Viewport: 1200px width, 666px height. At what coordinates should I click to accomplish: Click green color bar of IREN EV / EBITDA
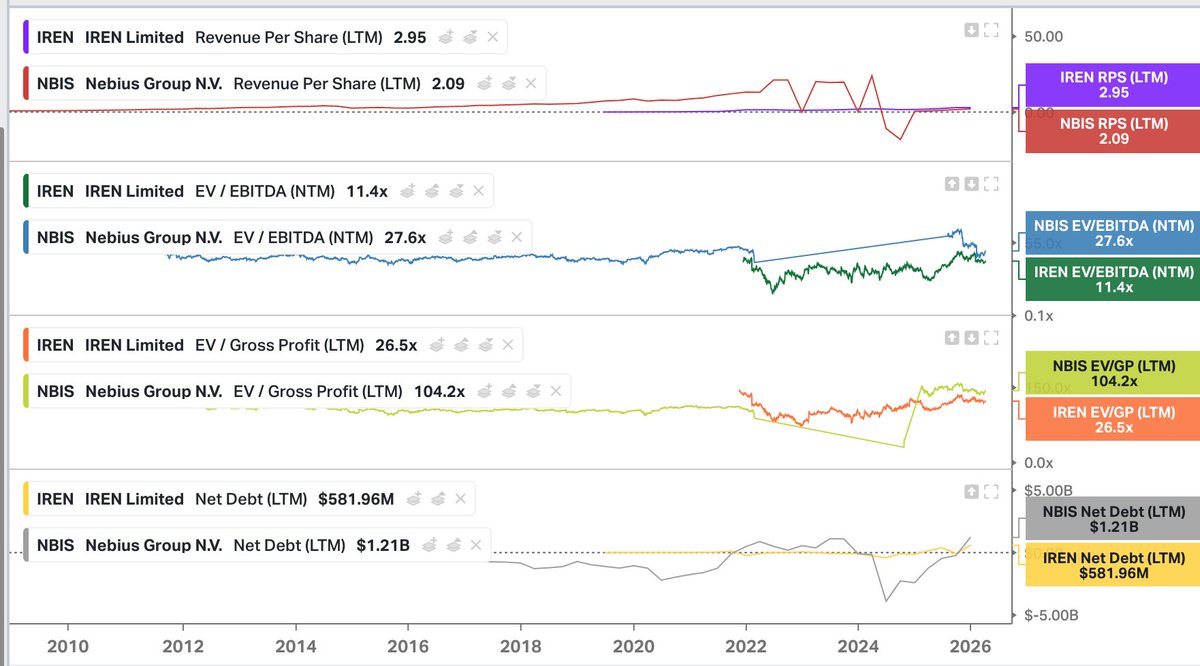coord(25,191)
